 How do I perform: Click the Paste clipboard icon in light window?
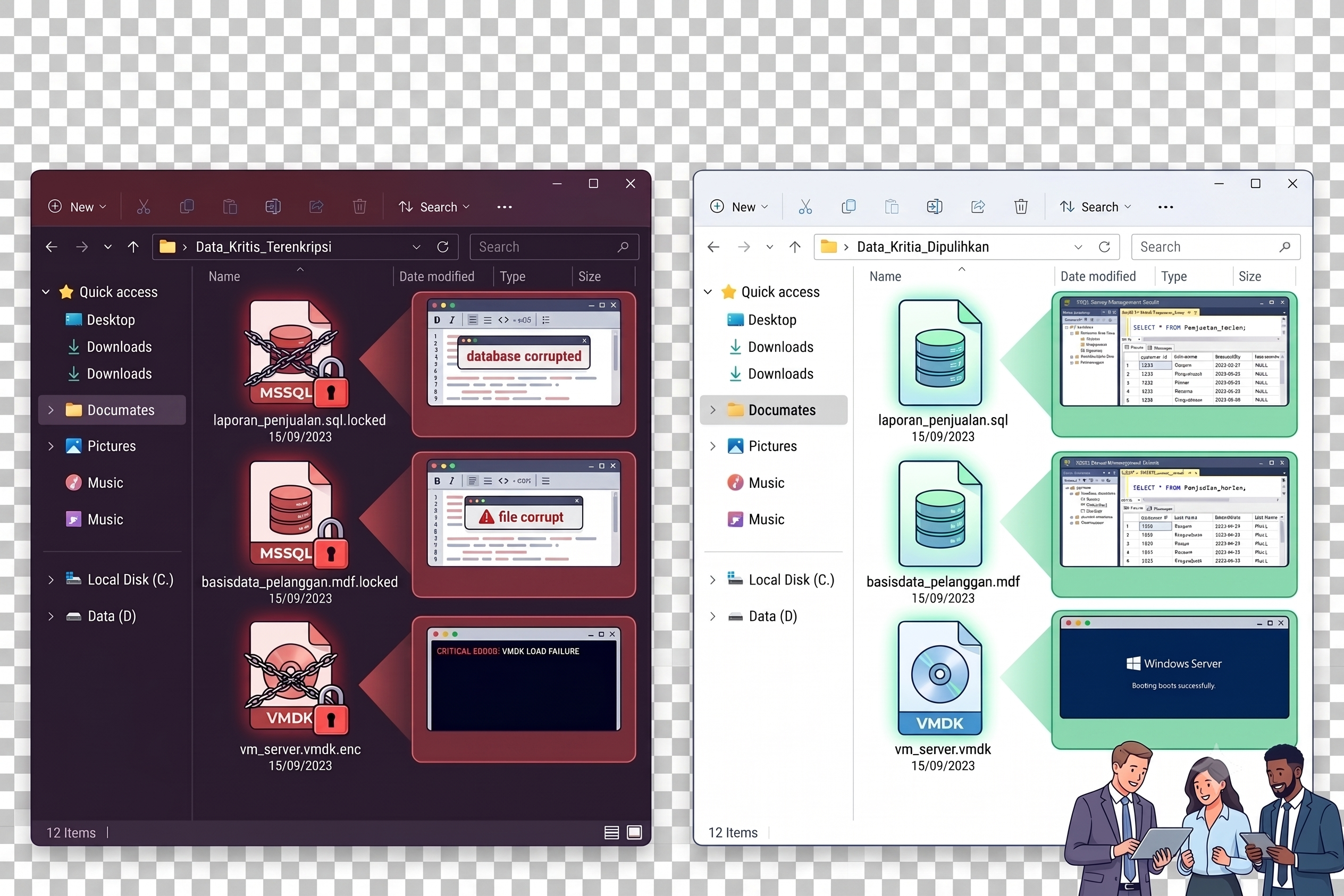[892, 206]
